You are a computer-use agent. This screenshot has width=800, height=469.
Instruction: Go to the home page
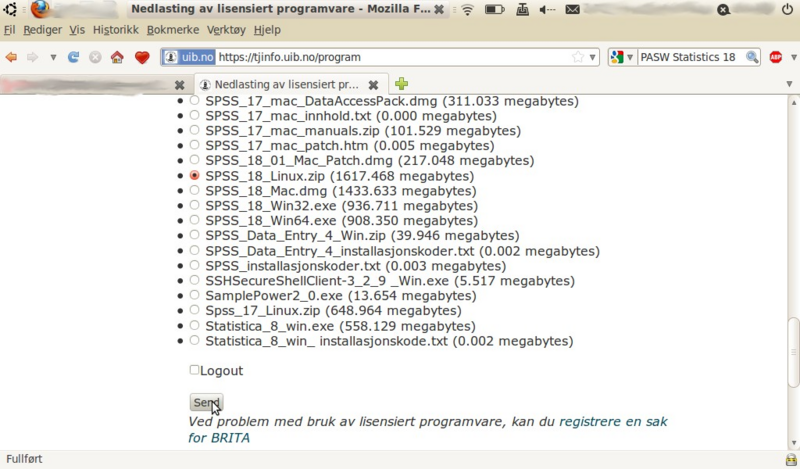click(x=117, y=57)
